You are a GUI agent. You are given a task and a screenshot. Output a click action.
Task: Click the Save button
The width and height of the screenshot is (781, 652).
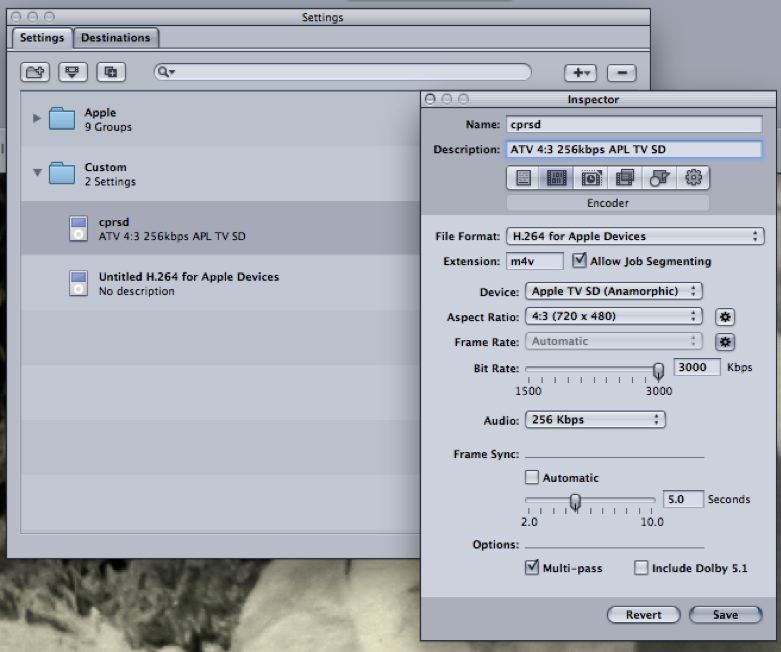pos(725,615)
